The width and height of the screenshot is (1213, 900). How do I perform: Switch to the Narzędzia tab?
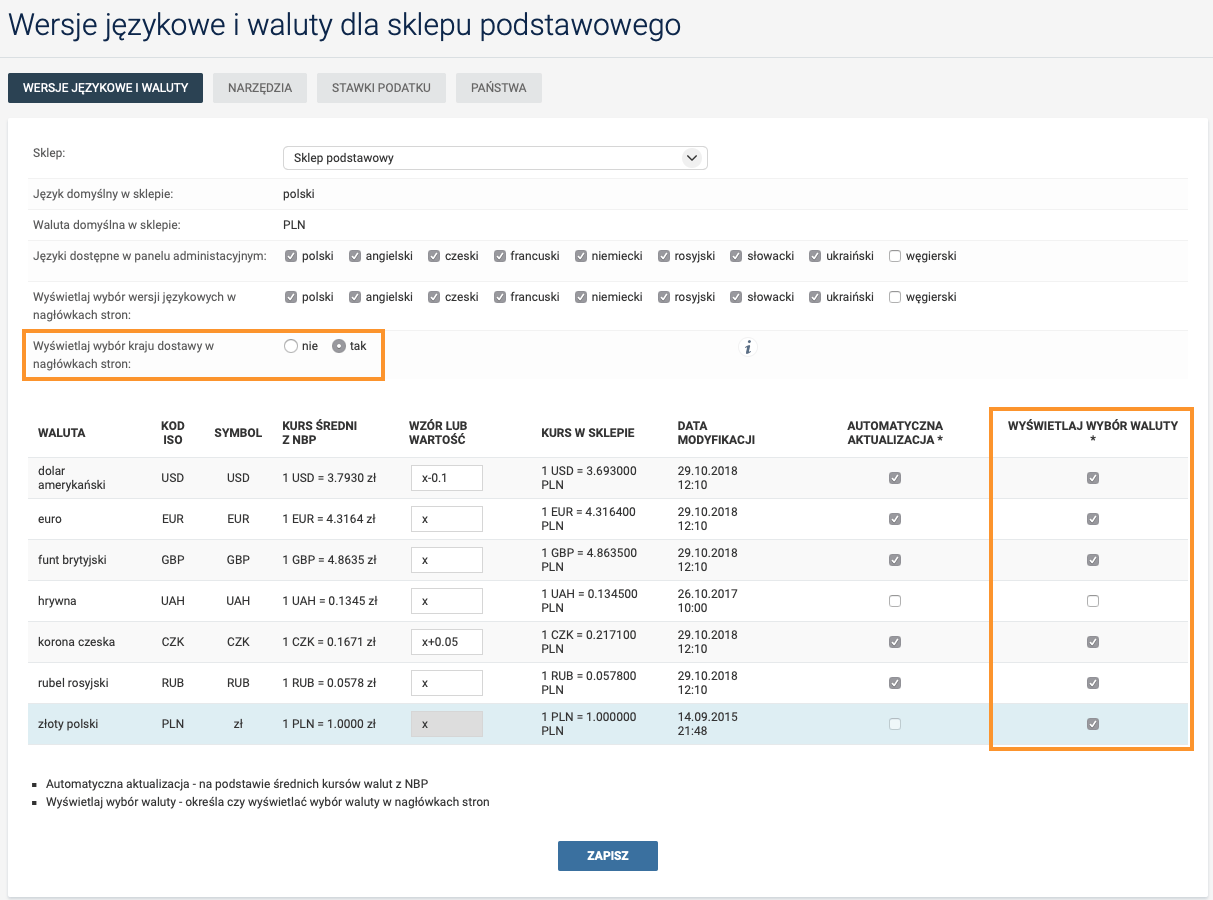(x=260, y=88)
